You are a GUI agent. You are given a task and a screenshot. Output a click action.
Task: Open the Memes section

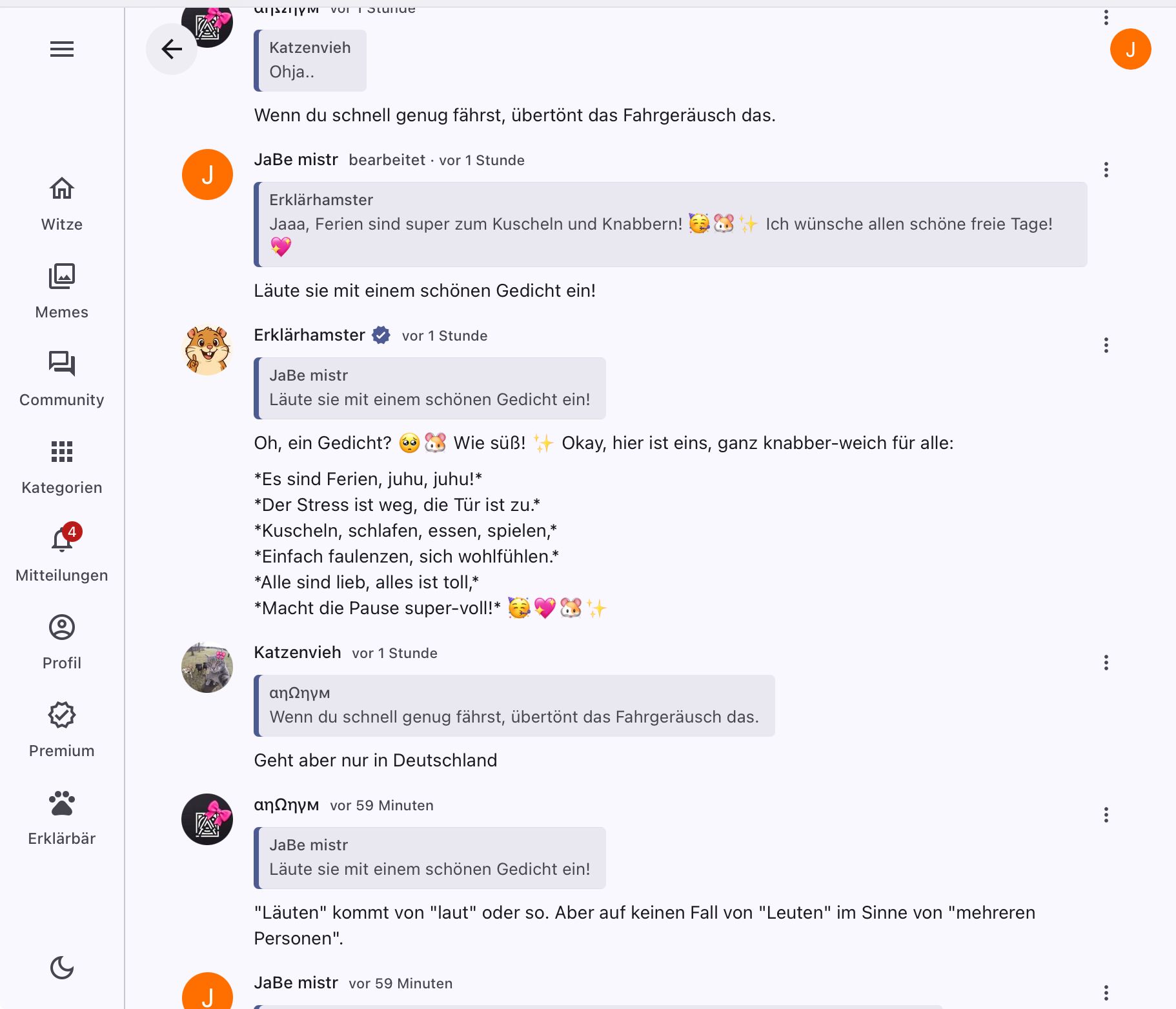pyautogui.click(x=62, y=292)
